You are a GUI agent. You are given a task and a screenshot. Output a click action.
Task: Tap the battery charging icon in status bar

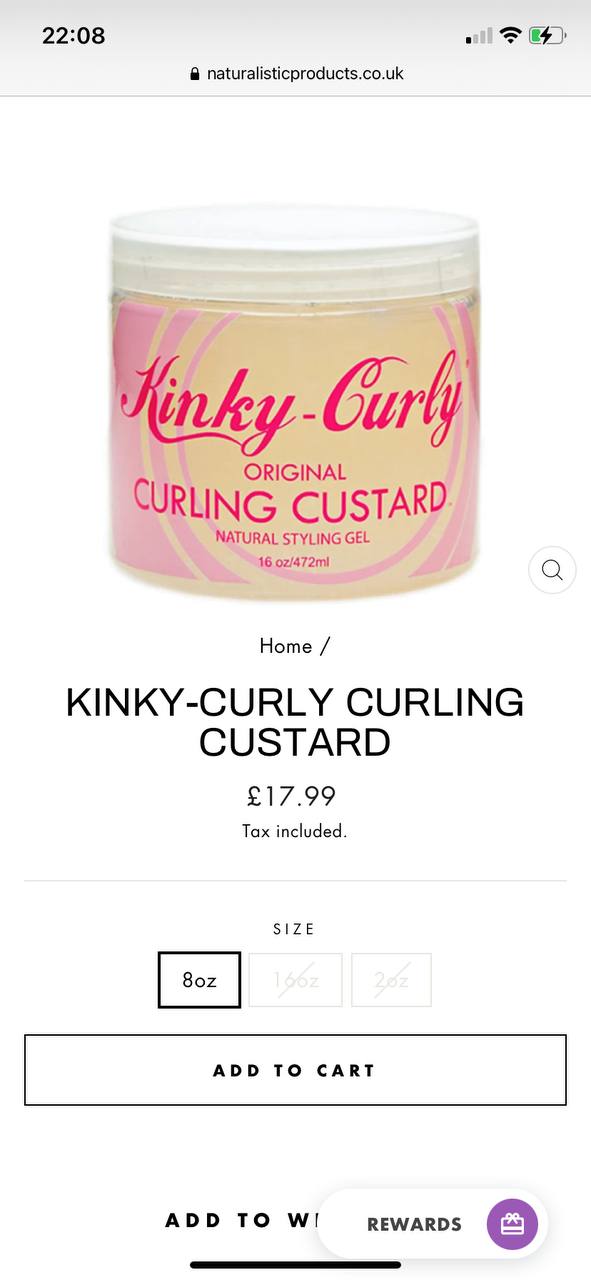coord(548,36)
